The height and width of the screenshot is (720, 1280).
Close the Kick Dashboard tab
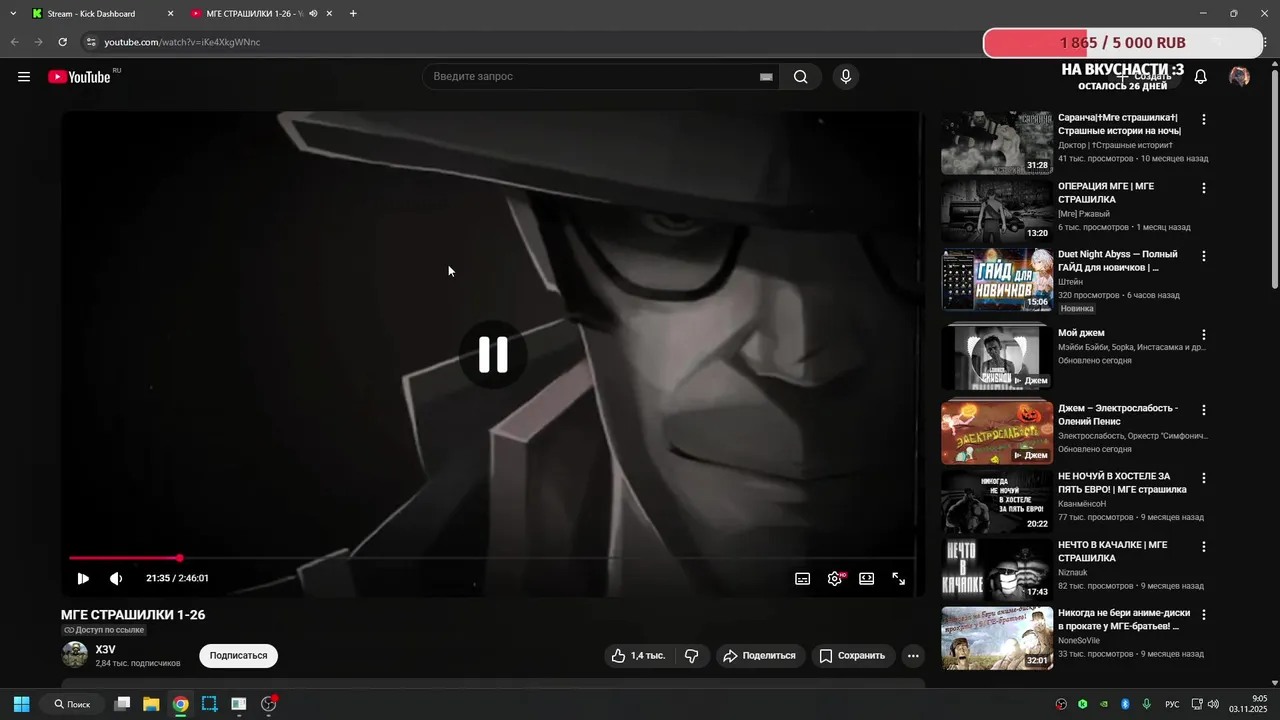[170, 14]
